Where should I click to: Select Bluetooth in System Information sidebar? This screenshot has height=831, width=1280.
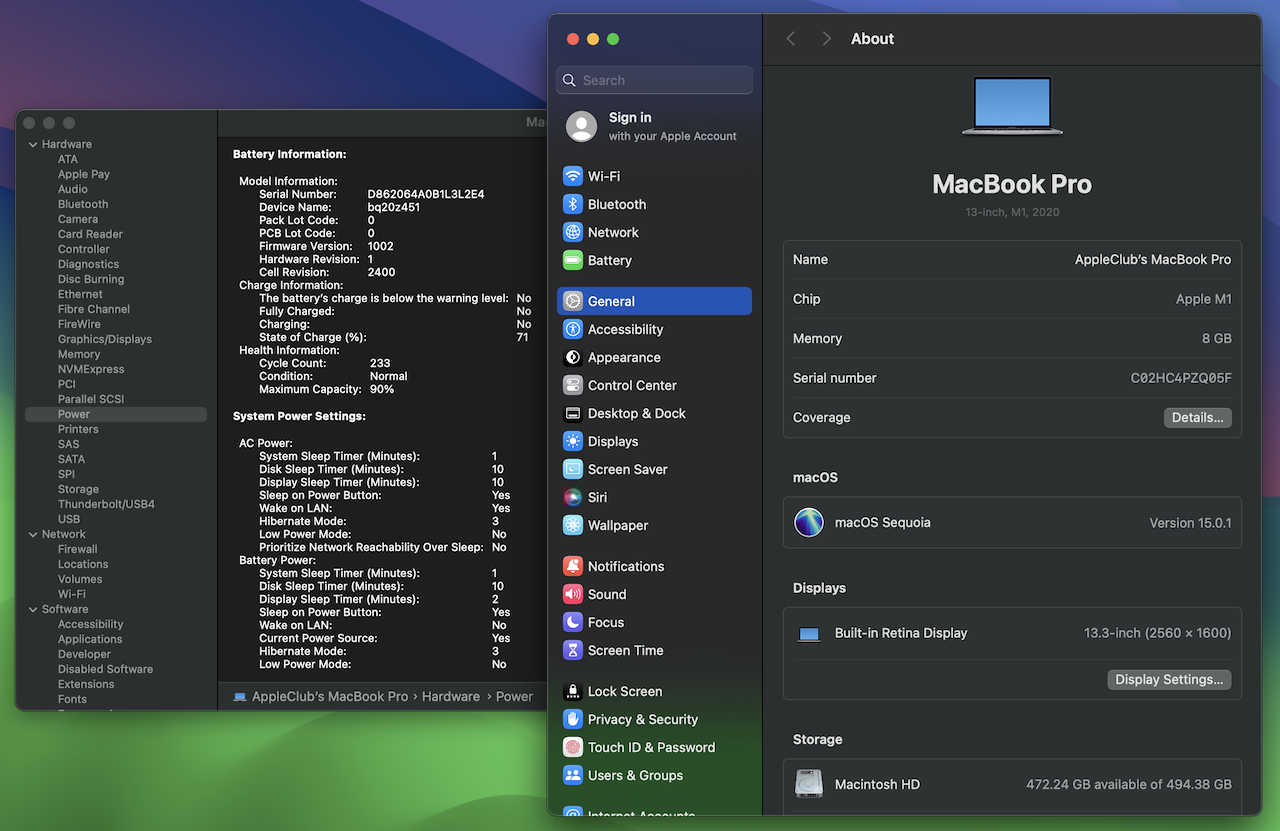coord(83,204)
